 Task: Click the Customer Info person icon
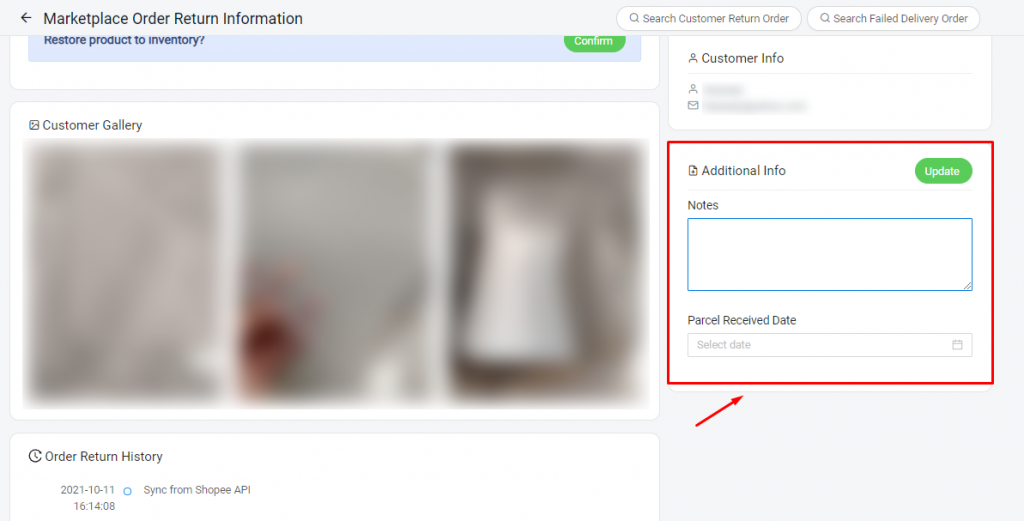(x=693, y=58)
